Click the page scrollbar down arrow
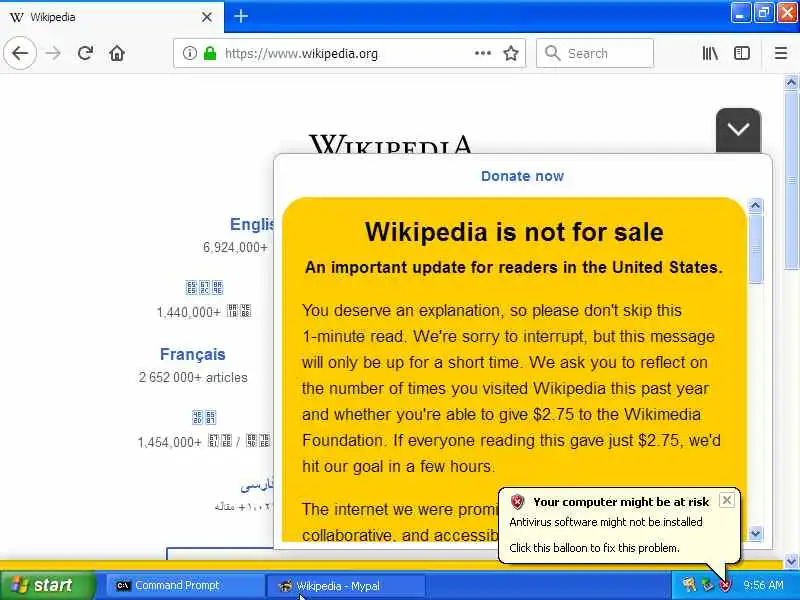800x600 pixels. [791, 561]
